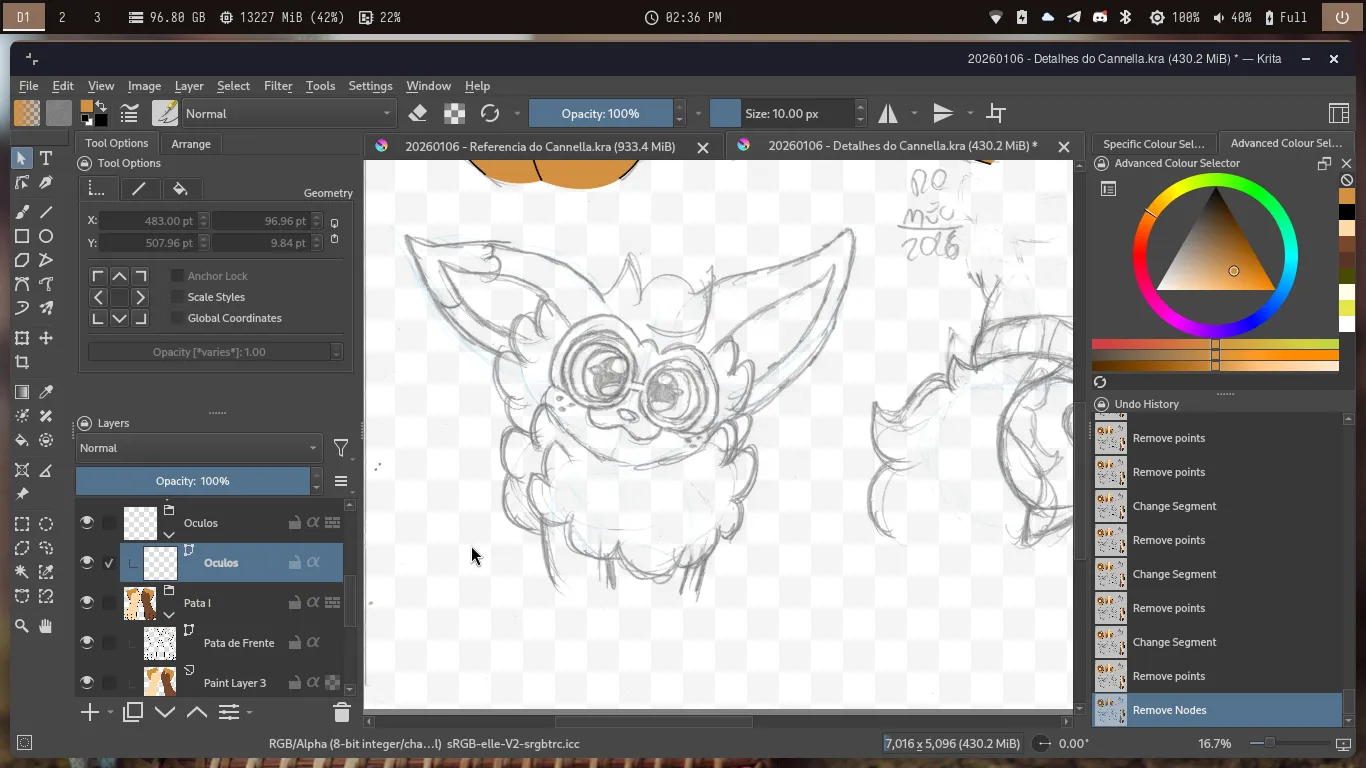This screenshot has width=1366, height=768.
Task: Click Change Segment in Undo History
Action: point(1174,506)
